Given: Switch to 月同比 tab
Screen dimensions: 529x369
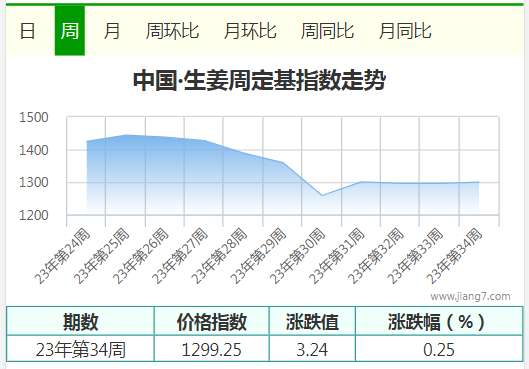Looking at the screenshot, I should click(x=405, y=31).
